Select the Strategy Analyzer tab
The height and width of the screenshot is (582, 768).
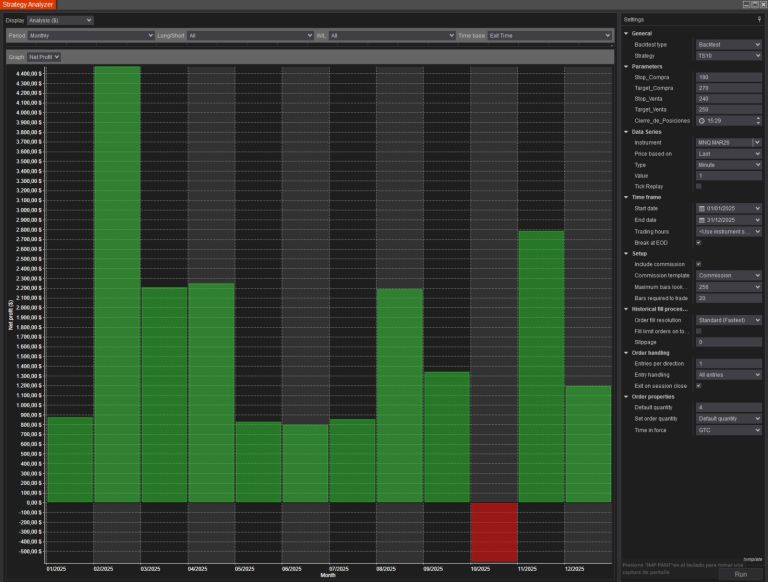27,5
